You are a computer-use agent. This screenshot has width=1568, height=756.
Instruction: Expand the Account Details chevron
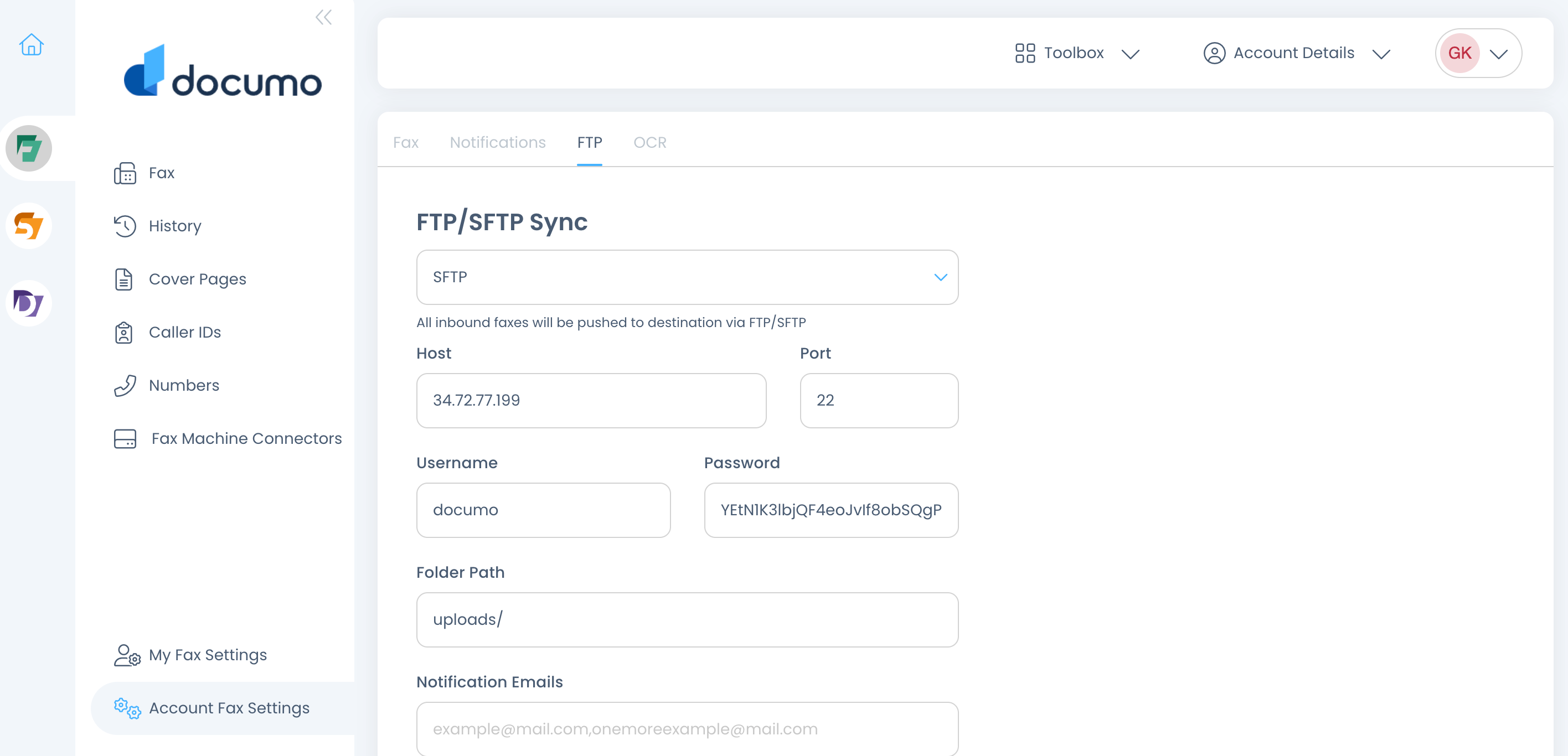coord(1381,54)
